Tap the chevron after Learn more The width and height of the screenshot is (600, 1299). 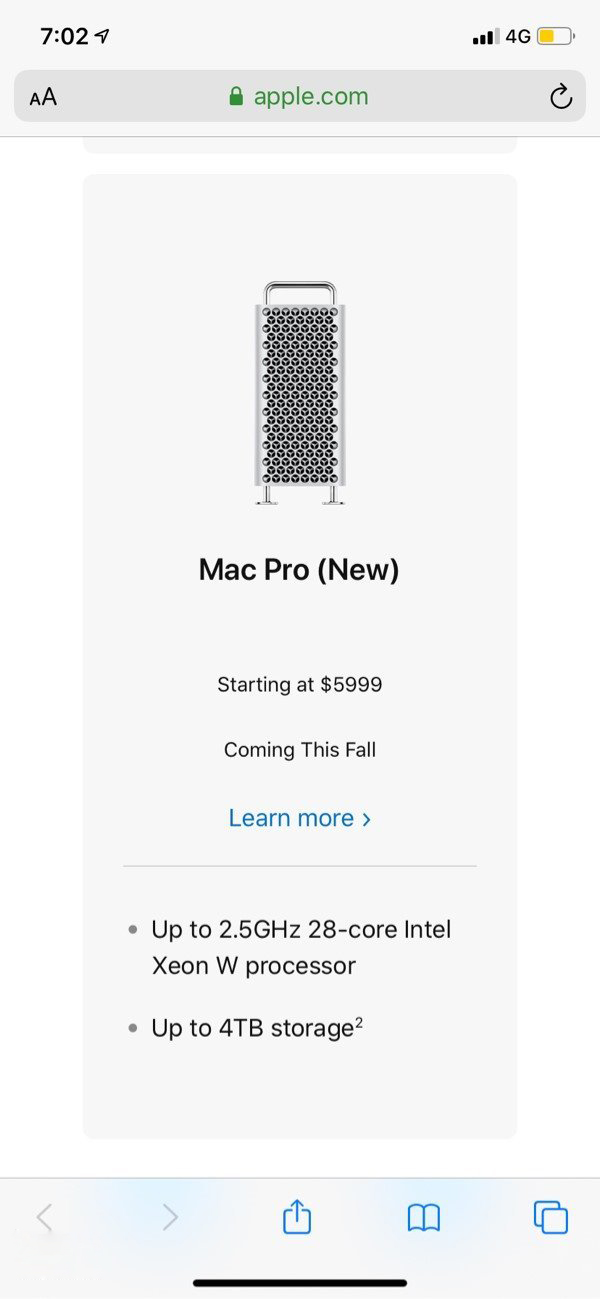pos(367,819)
